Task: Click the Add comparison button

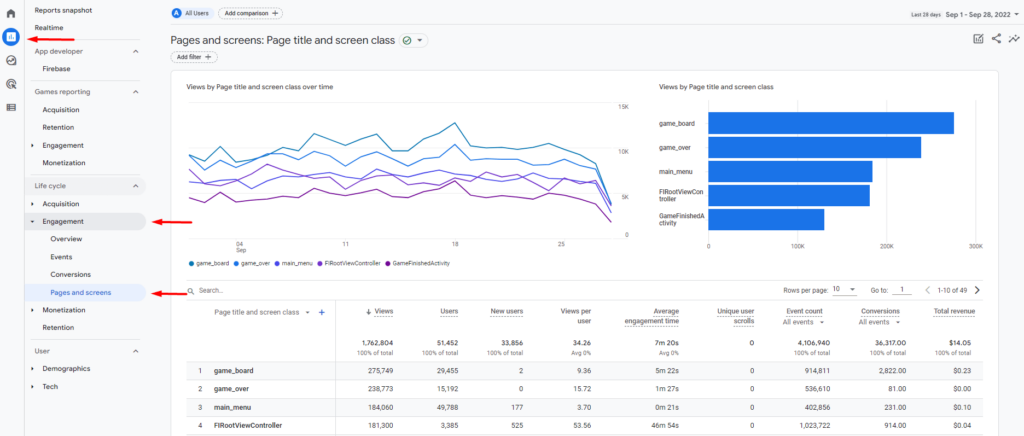Action: [251, 13]
